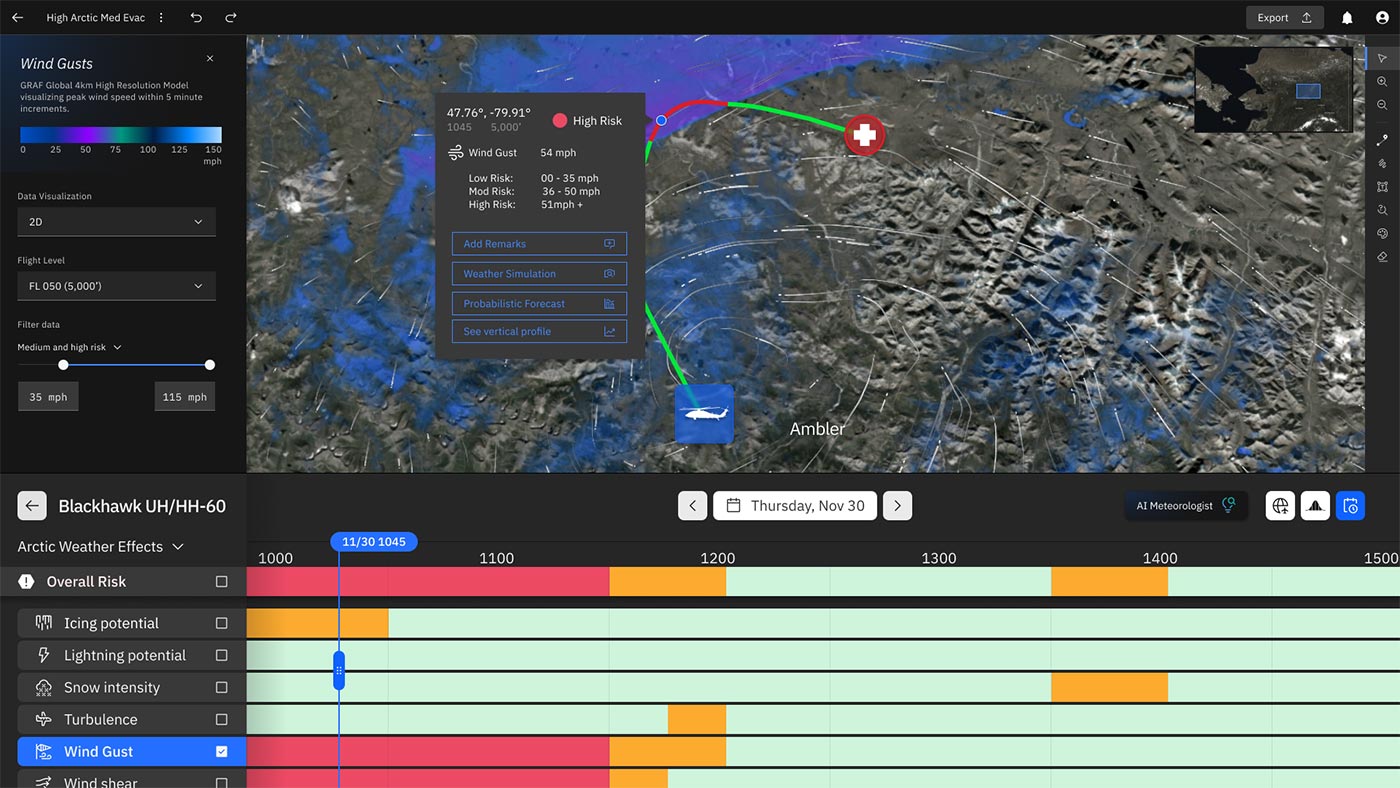Open the Data Visualization 2D dropdown
1400x788 pixels.
116,222
